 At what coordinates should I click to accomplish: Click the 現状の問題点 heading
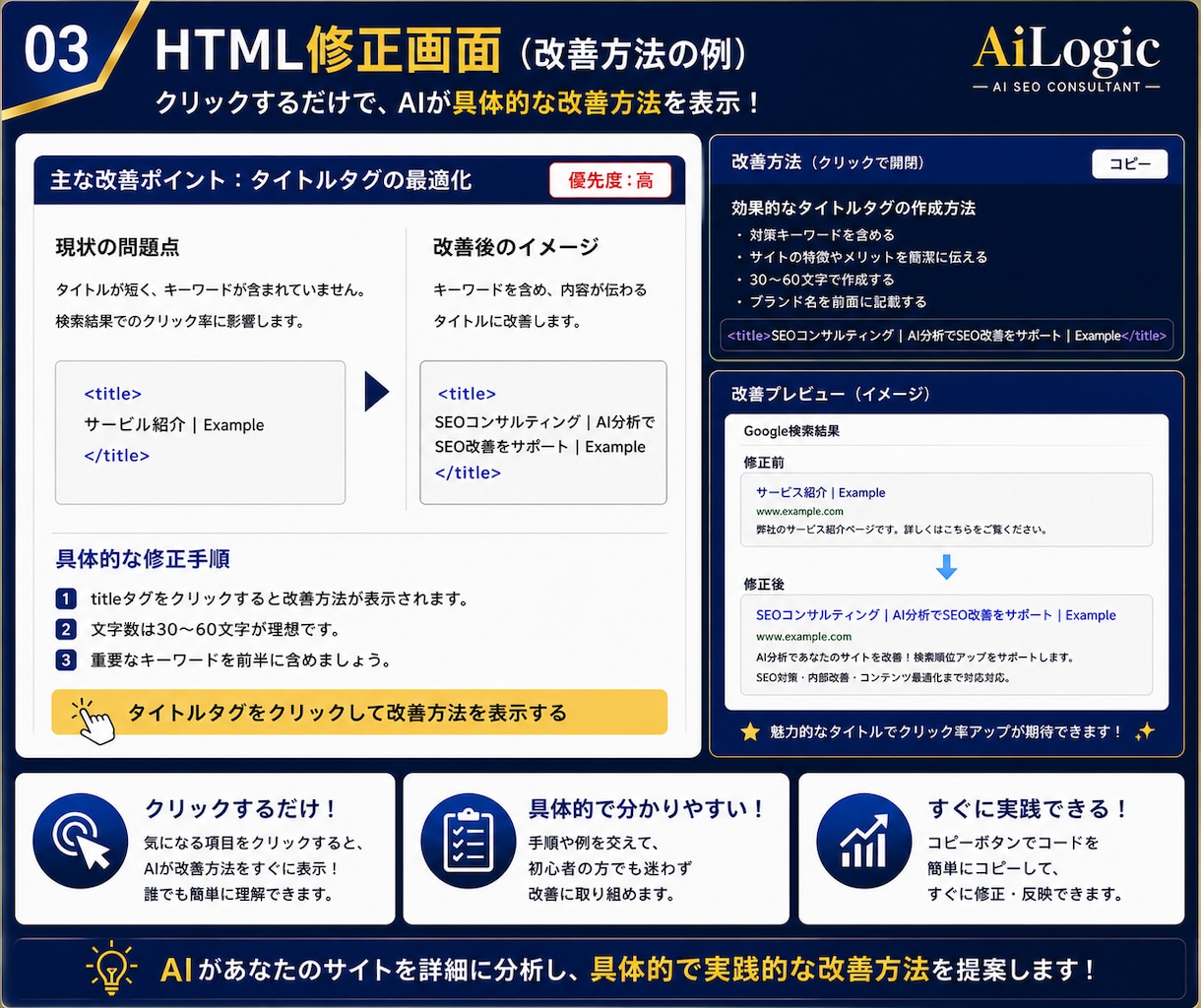click(117, 247)
